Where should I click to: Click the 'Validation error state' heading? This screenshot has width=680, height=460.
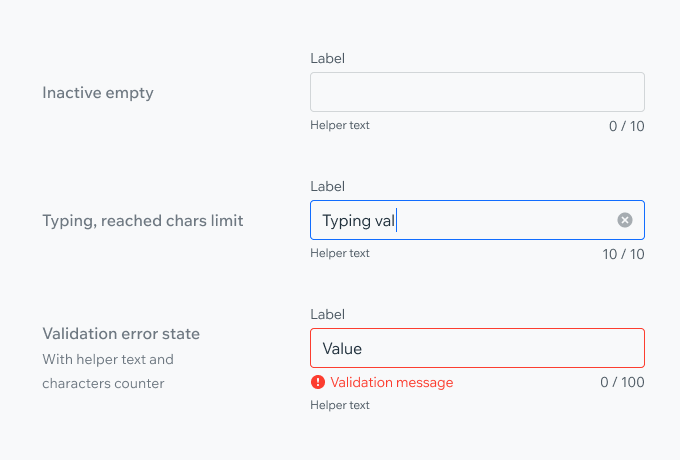121,334
